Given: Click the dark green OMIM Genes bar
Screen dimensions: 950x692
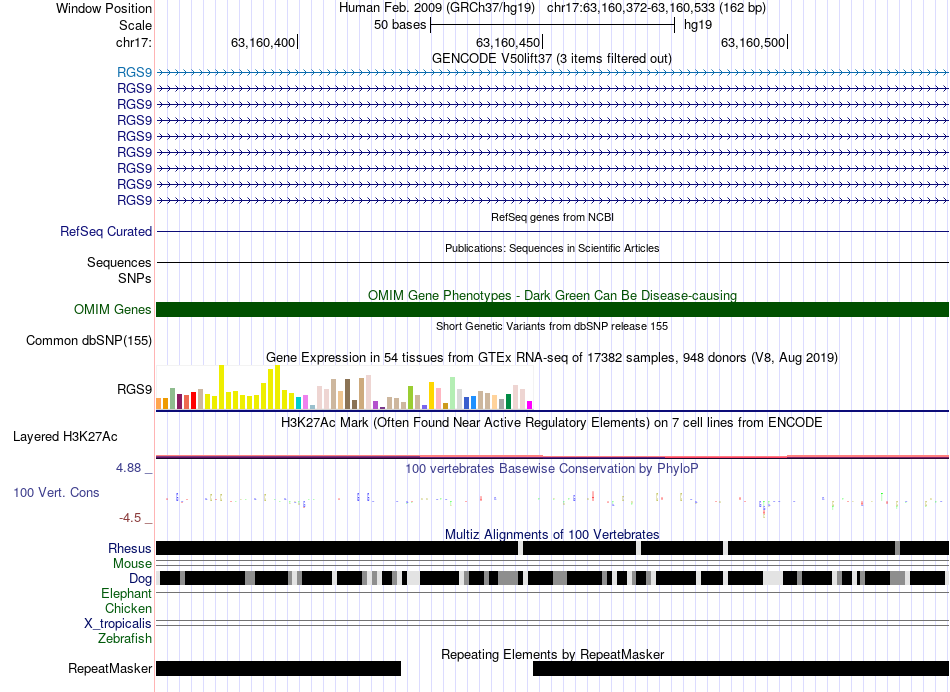Looking at the screenshot, I should click(x=552, y=310).
